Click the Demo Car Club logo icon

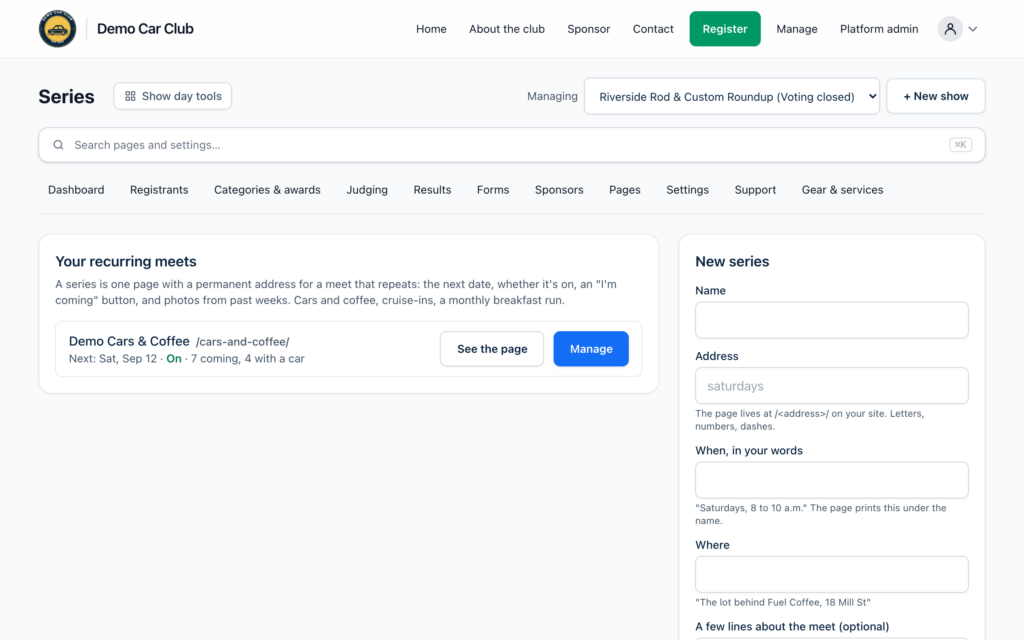[x=57, y=29]
